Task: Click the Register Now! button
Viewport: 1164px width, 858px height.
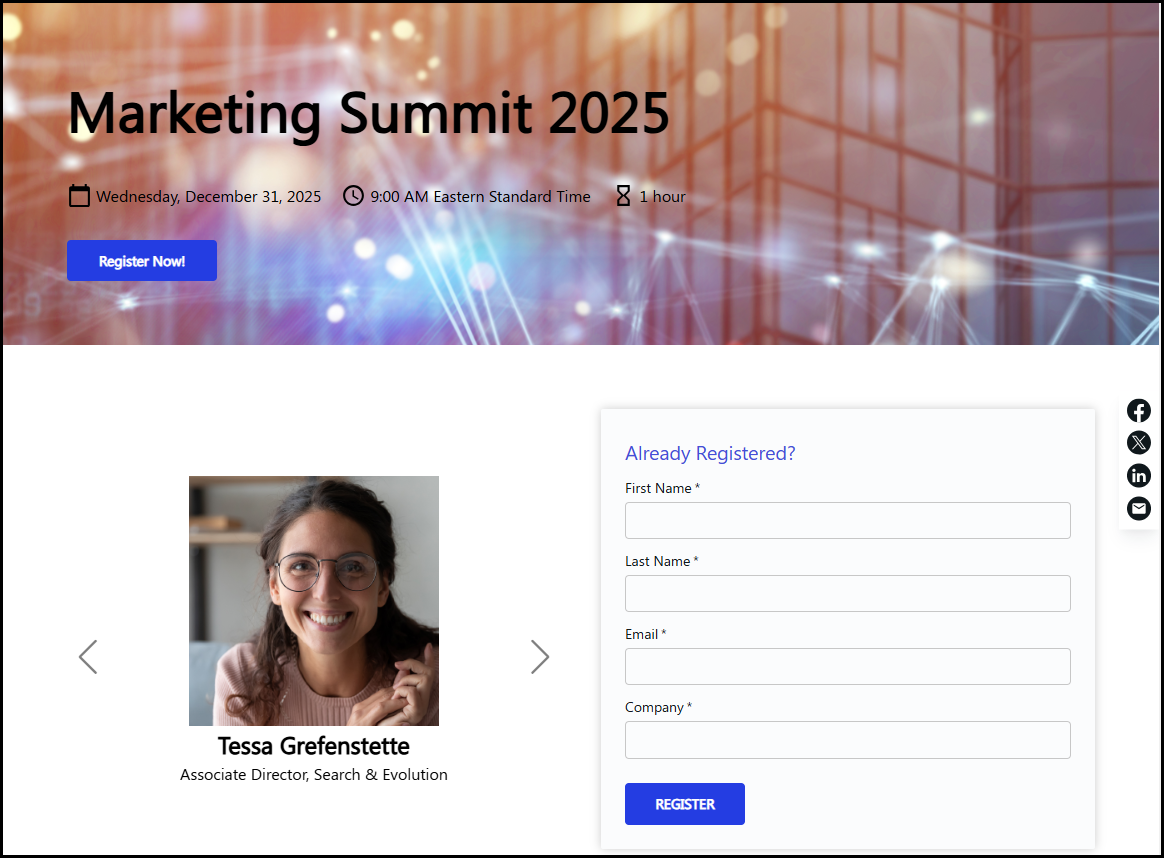Action: coord(142,261)
